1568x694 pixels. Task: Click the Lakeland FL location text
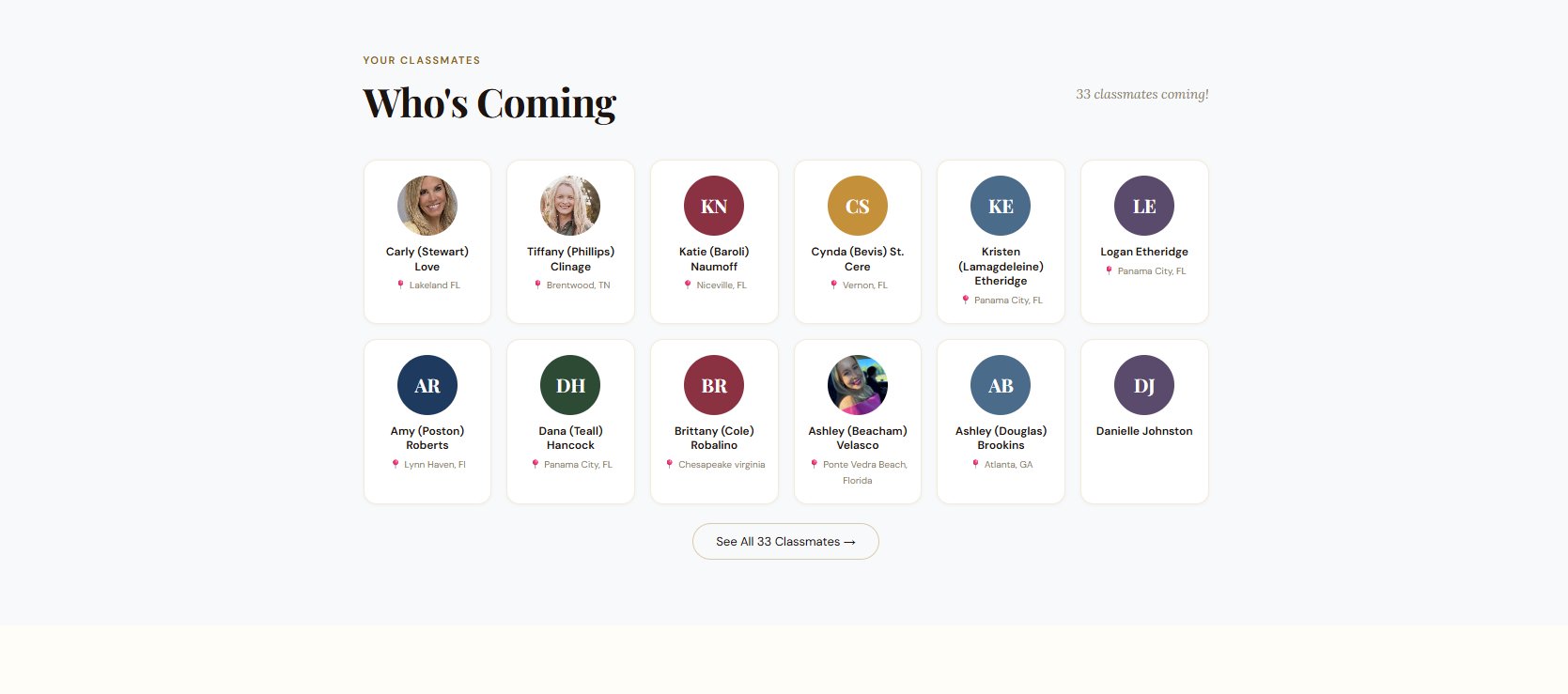click(435, 285)
